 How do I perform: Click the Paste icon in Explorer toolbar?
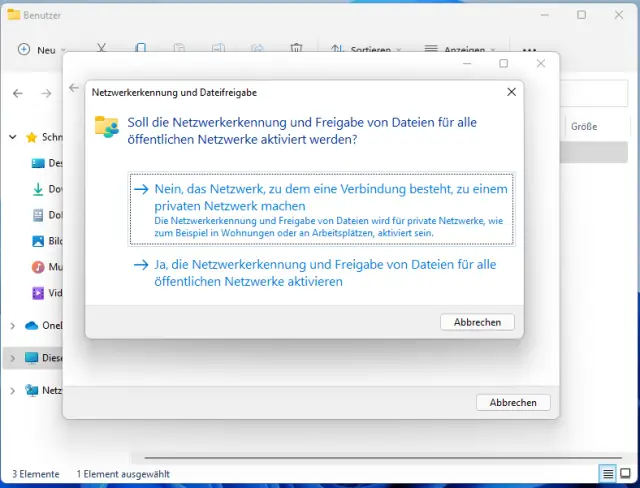click(x=179, y=48)
